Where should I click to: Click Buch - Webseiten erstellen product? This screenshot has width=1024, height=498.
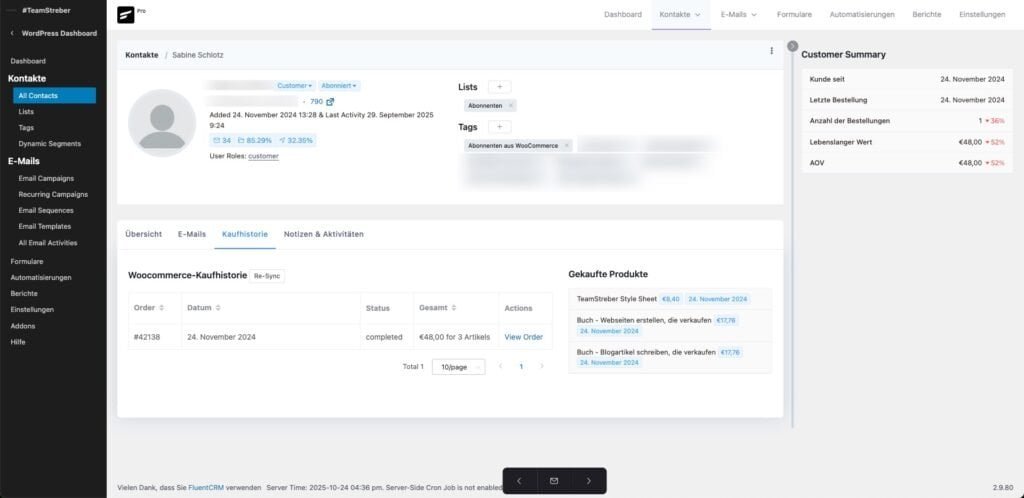tap(644, 320)
